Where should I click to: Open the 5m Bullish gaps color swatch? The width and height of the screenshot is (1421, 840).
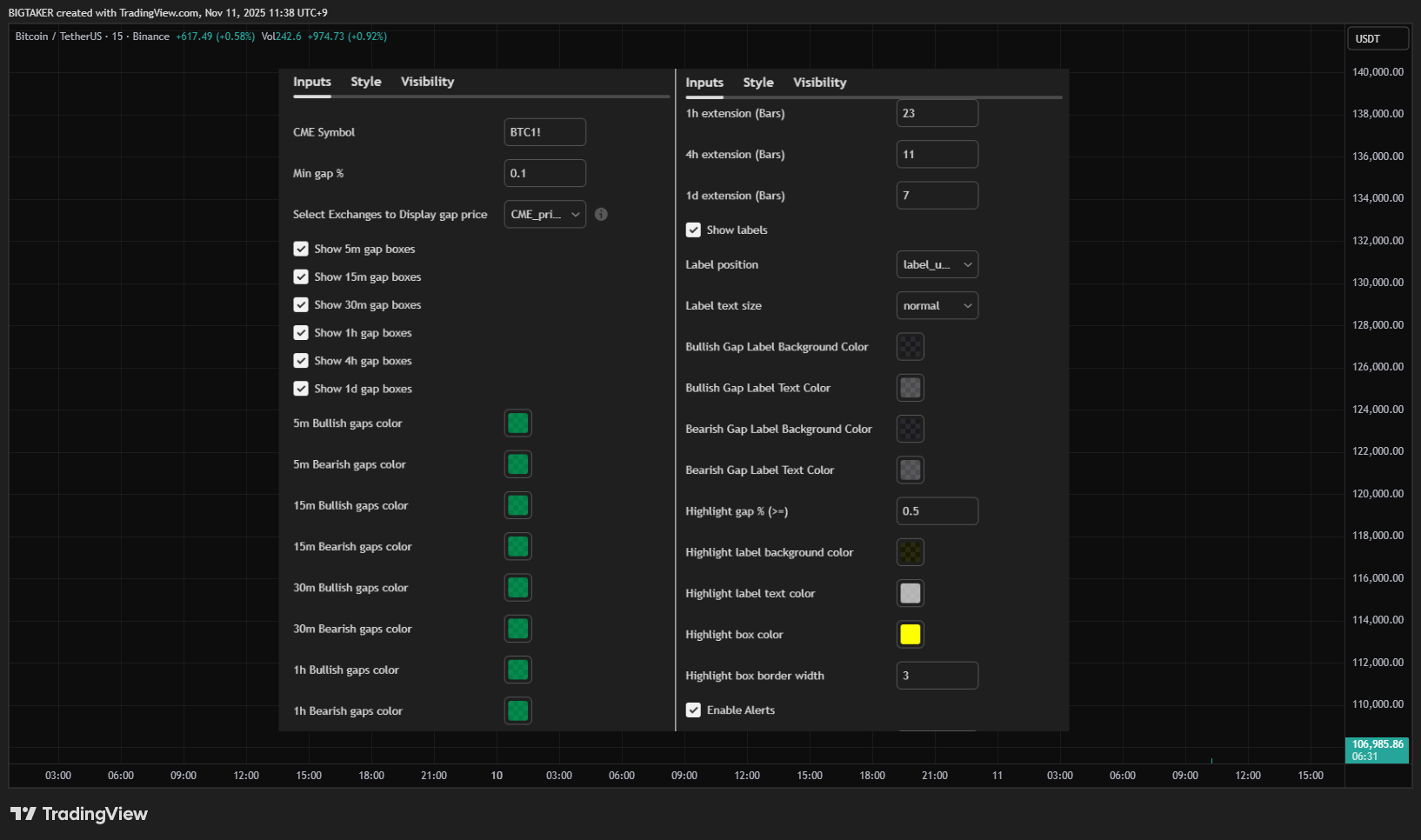[518, 423]
